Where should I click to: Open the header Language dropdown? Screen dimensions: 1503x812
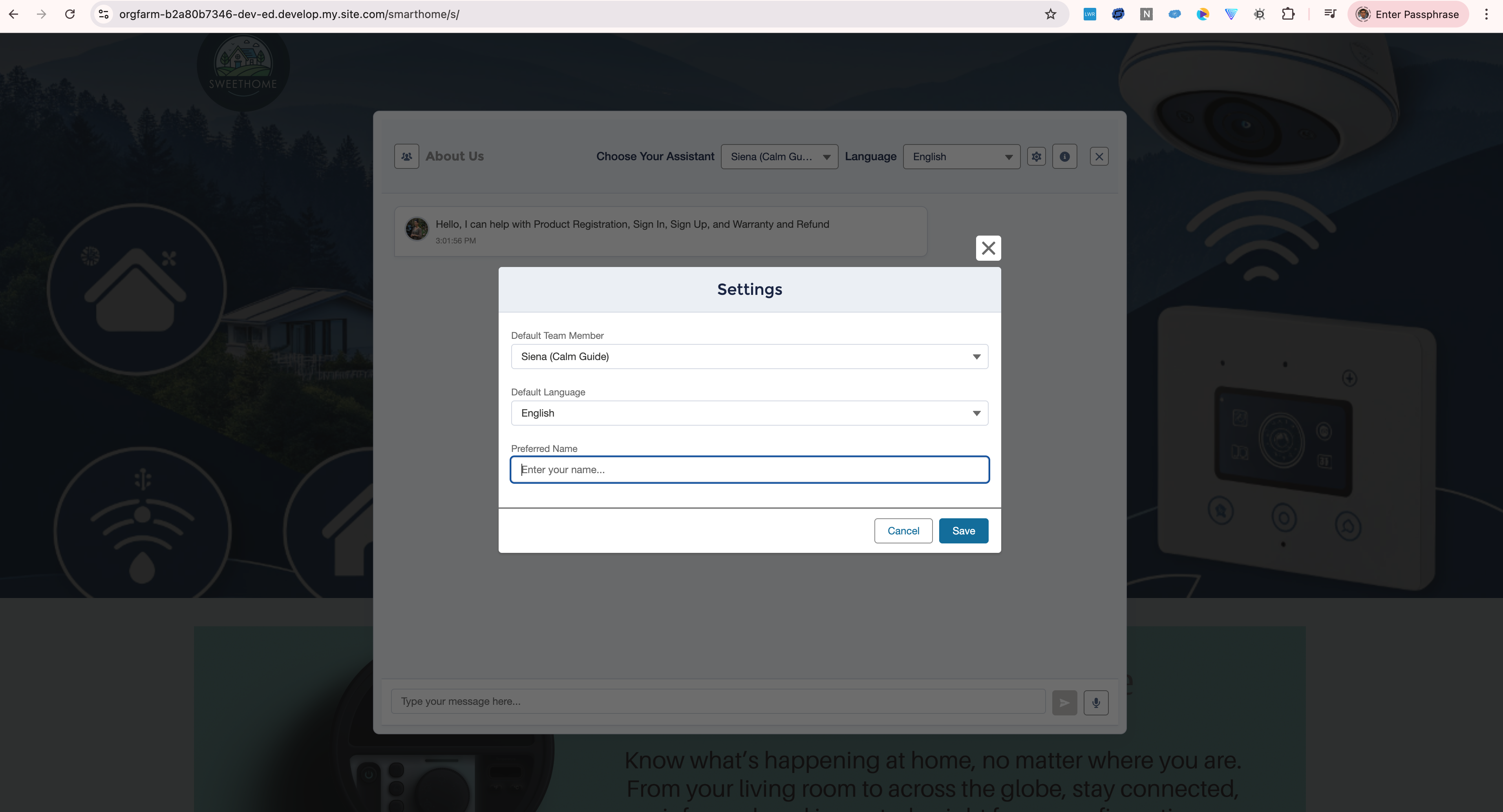coord(961,156)
